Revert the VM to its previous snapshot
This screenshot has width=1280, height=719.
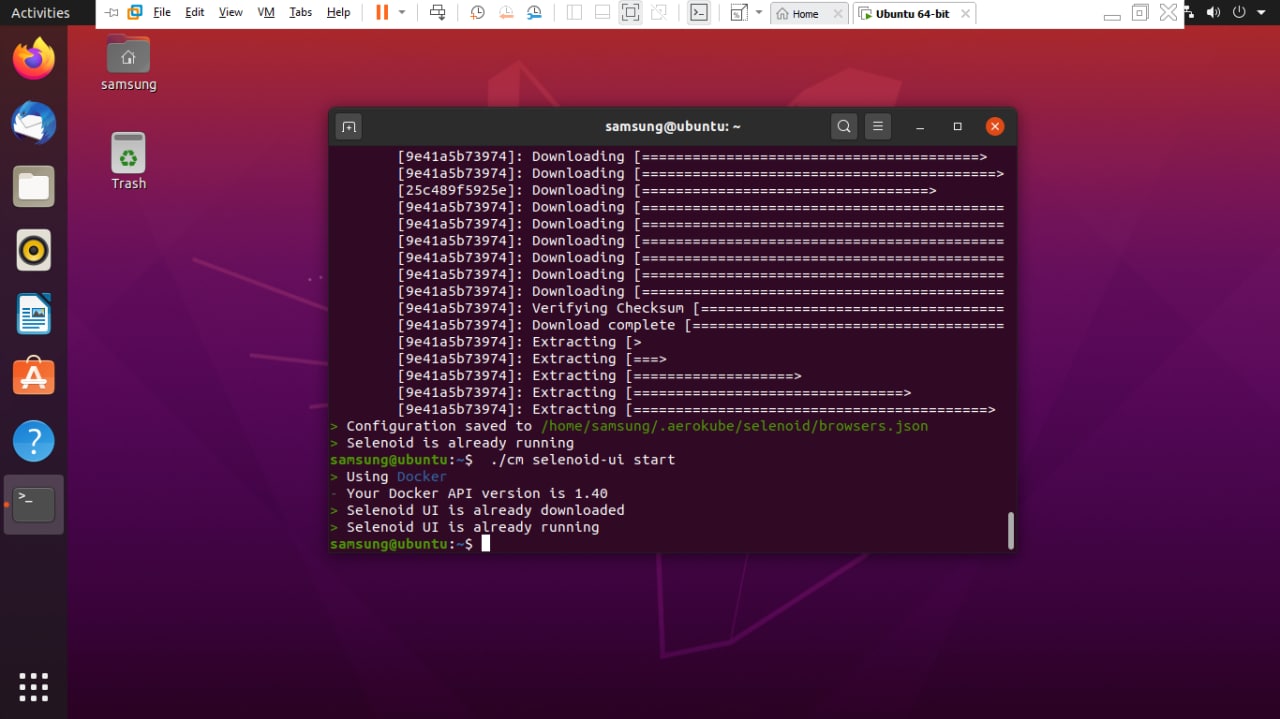tap(506, 13)
